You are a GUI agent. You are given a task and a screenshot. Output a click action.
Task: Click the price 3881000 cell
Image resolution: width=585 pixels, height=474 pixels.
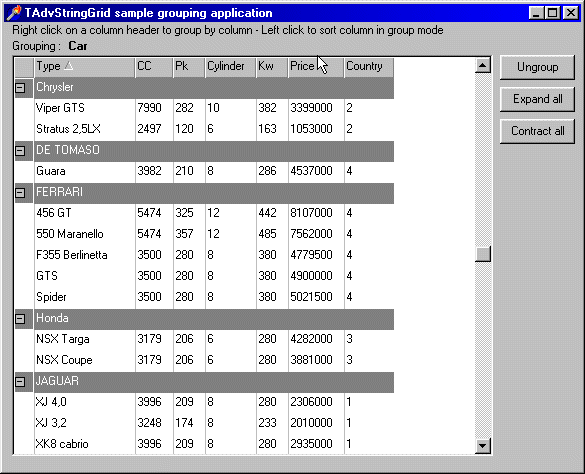coord(316,360)
